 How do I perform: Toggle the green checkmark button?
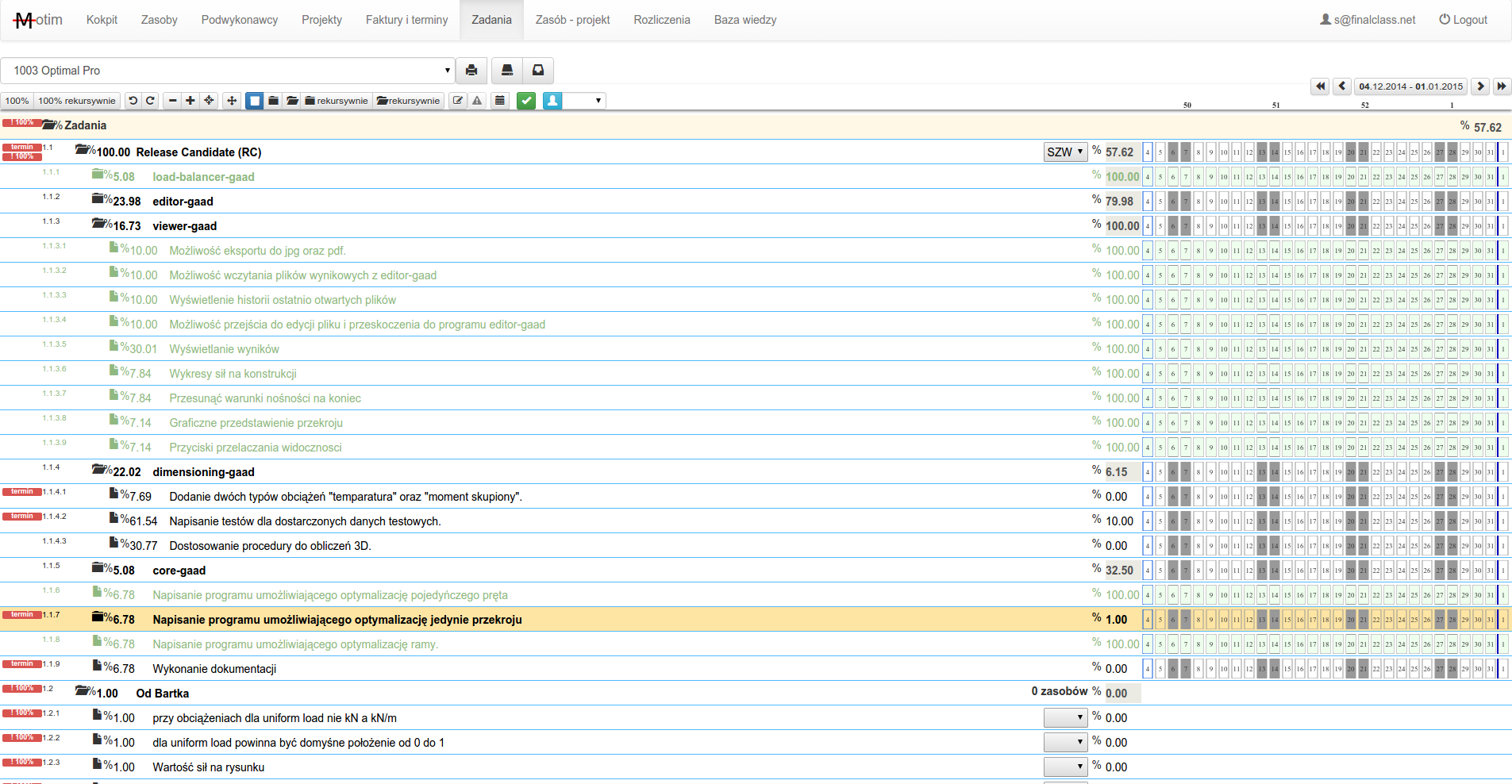(x=526, y=101)
